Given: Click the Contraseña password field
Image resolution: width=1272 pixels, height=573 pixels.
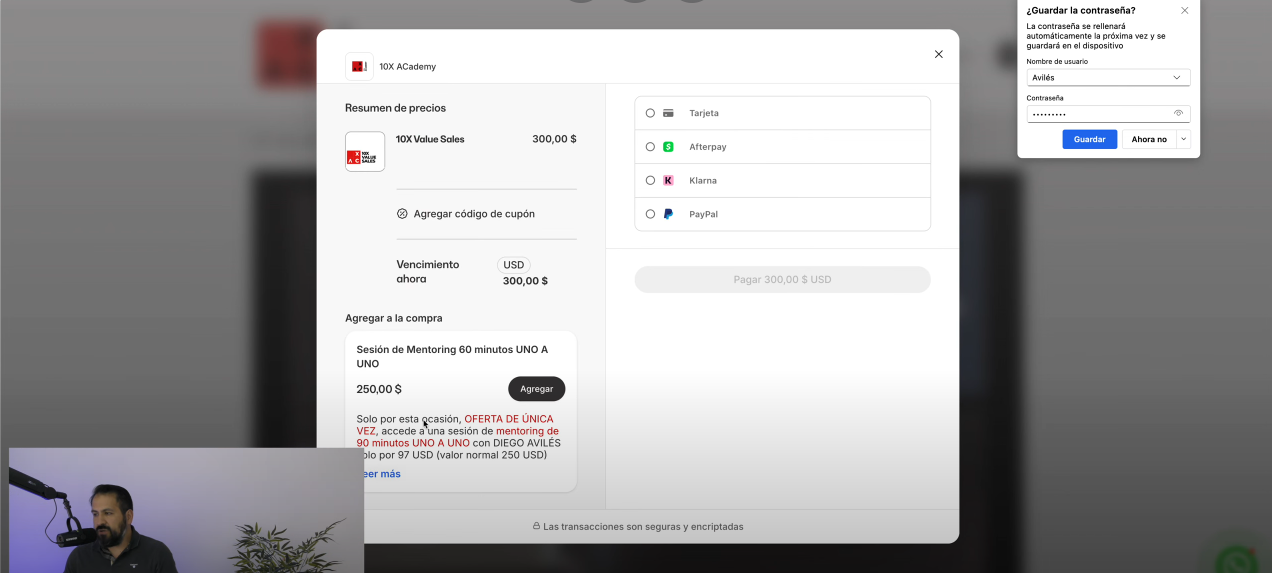Looking at the screenshot, I should pos(1108,114).
